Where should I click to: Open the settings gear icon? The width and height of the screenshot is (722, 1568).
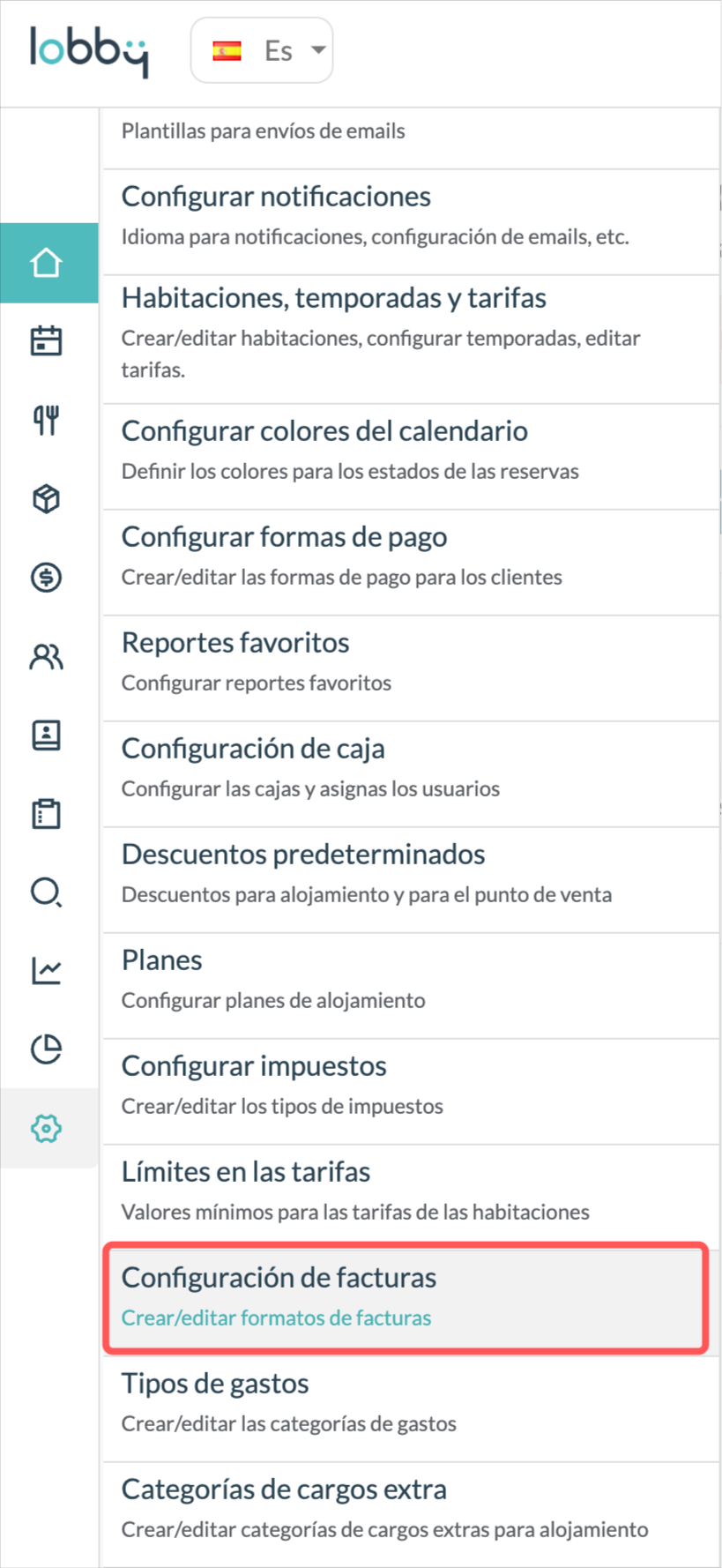[47, 1128]
